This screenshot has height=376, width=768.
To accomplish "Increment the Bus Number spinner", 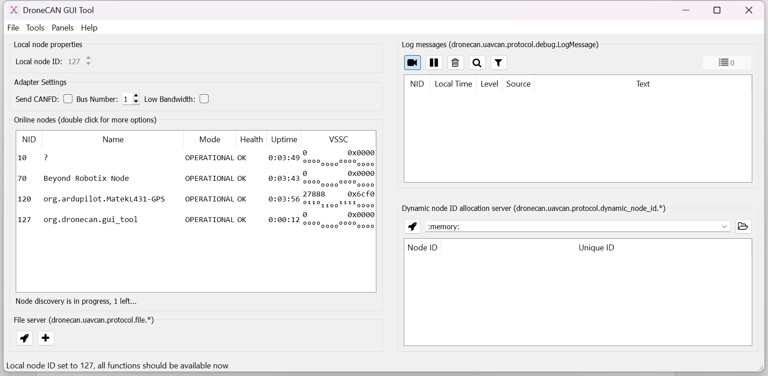I will point(136,96).
